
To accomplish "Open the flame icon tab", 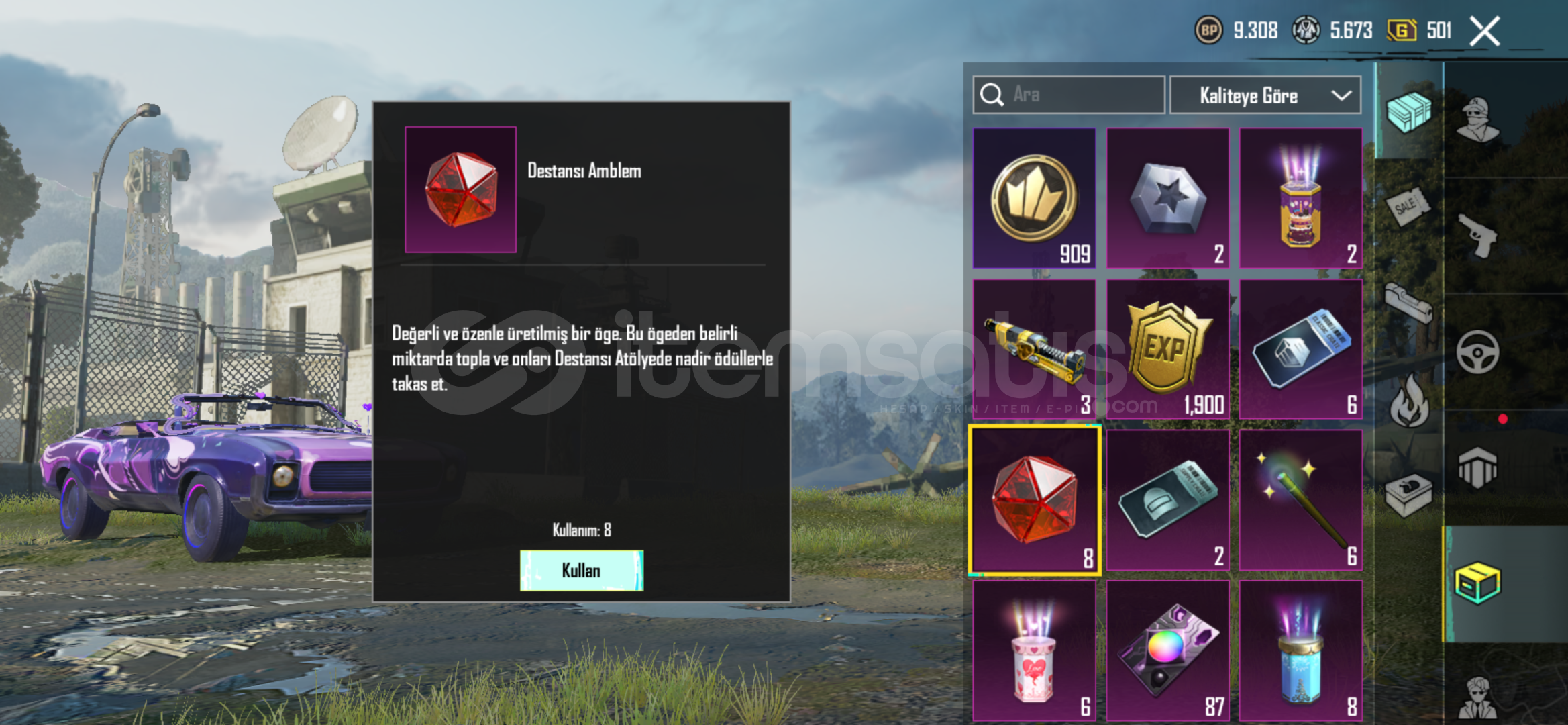I will 1409,401.
